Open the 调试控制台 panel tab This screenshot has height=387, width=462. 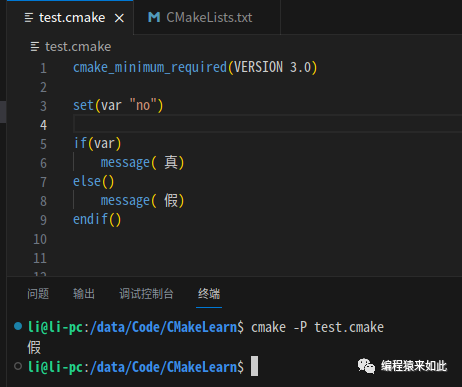(146, 294)
